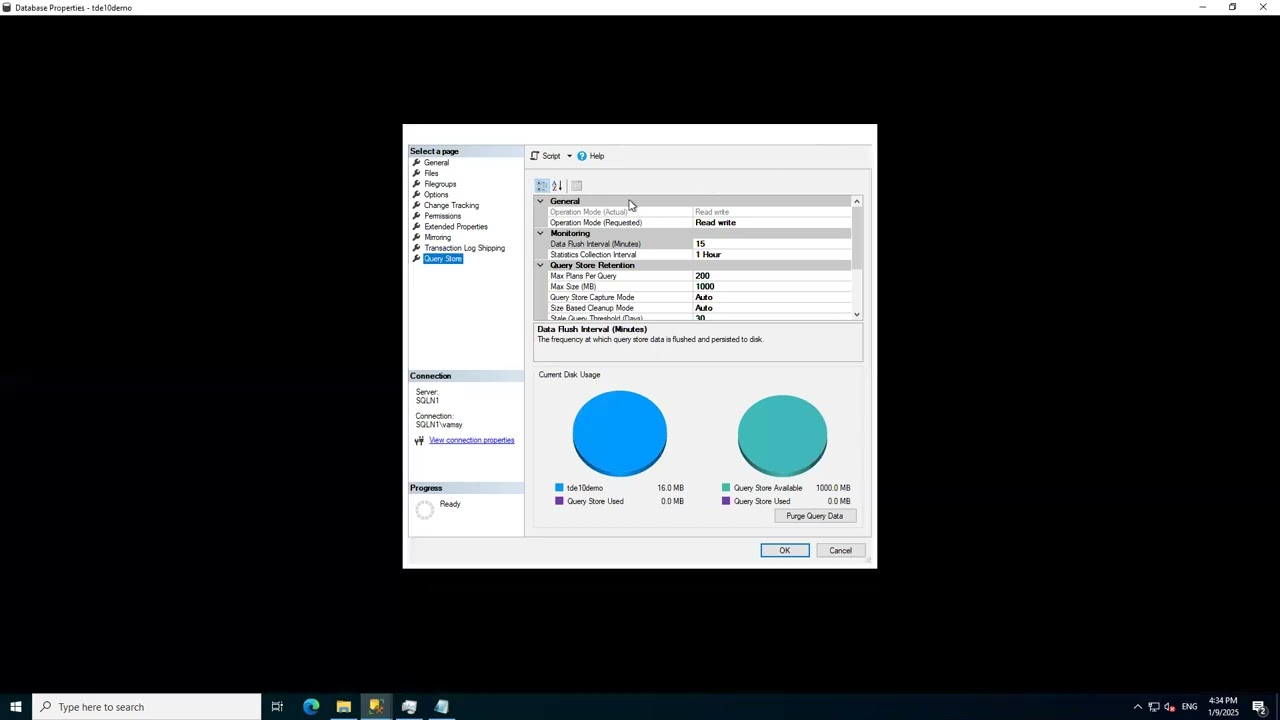Click Purge Query Data button
The height and width of the screenshot is (720, 1280).
pos(814,516)
